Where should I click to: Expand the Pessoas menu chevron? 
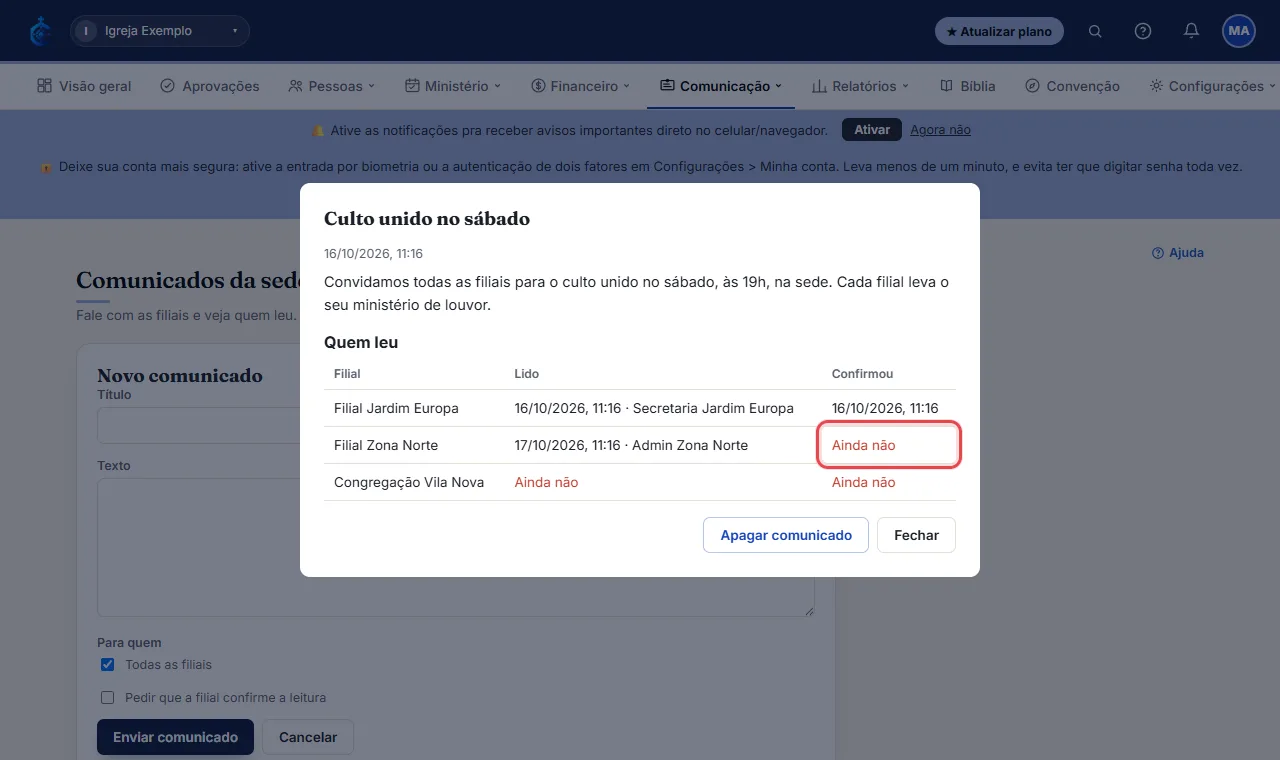click(x=372, y=86)
